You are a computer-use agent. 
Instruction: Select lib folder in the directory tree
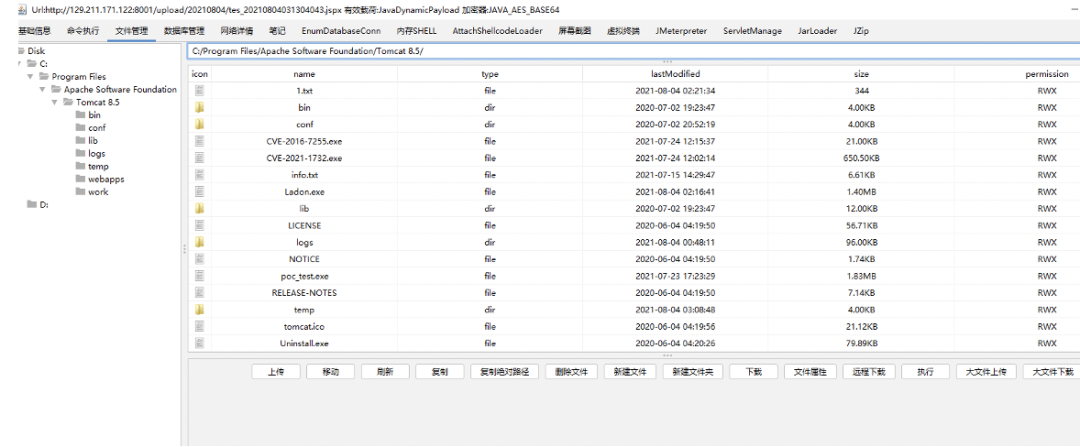click(93, 141)
